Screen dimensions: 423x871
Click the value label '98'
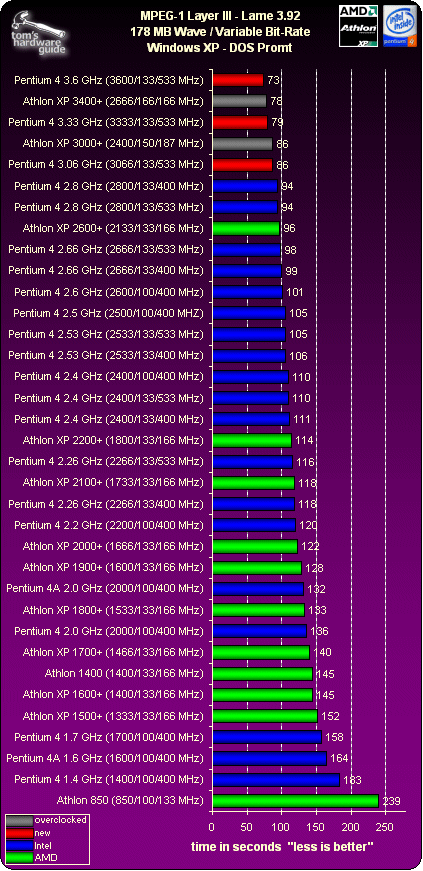[x=290, y=250]
